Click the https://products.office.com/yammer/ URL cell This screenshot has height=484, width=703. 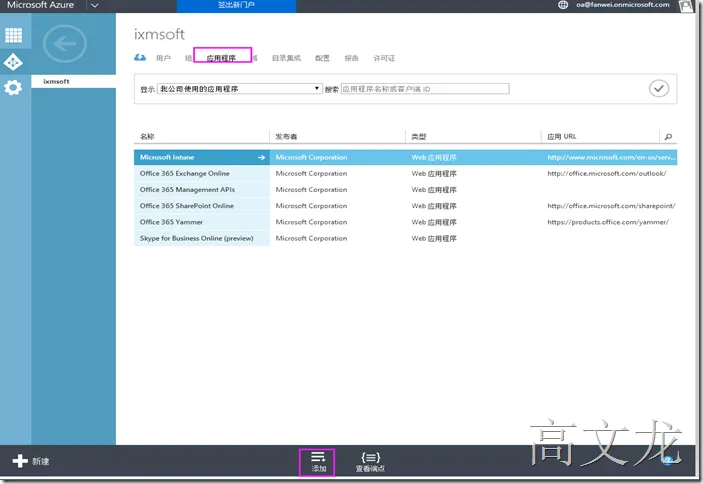(x=608, y=222)
